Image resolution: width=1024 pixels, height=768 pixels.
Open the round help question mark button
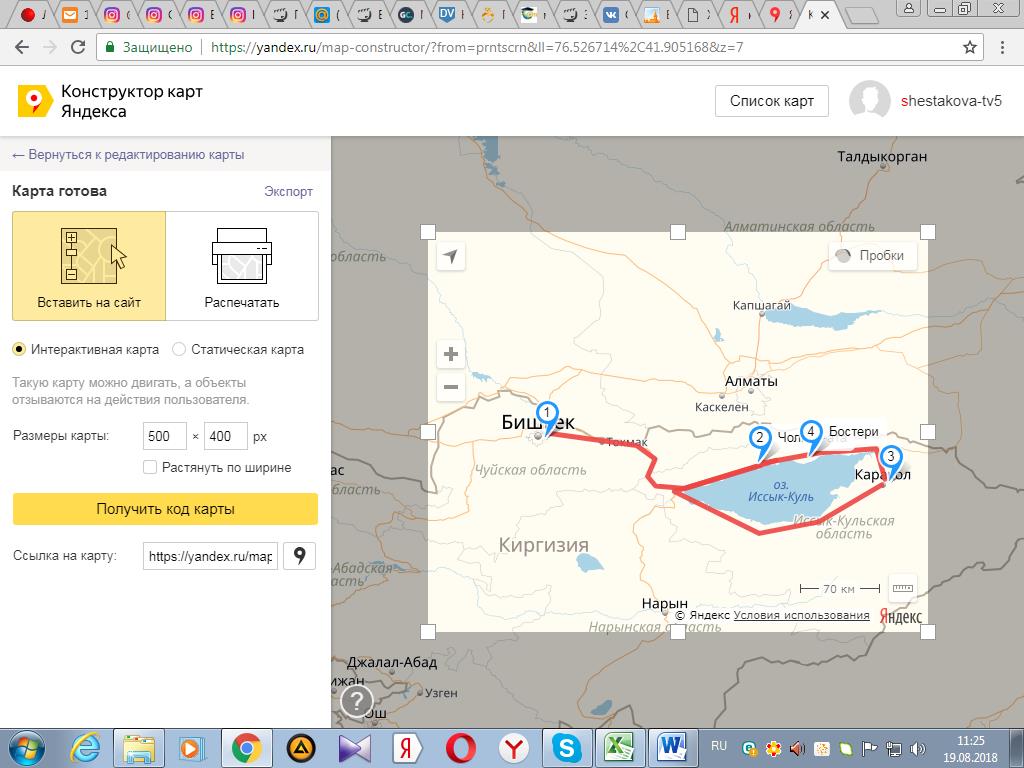pos(357,701)
